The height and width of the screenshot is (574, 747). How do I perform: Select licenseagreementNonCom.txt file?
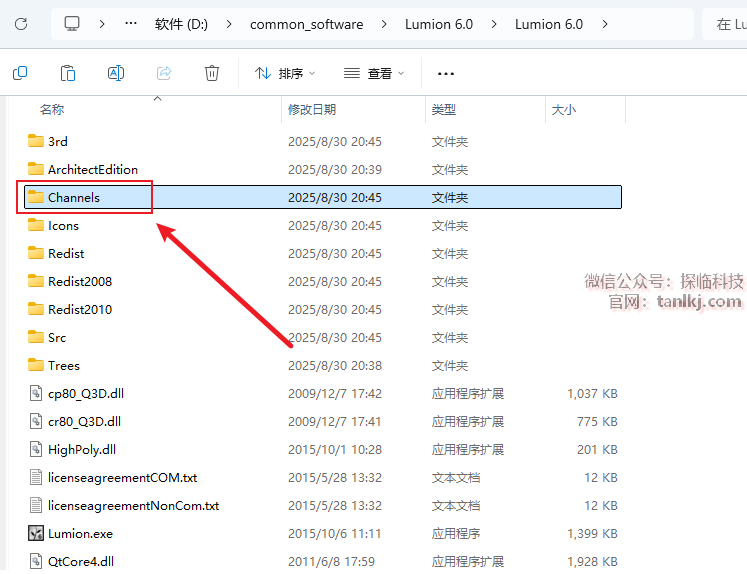coord(323,505)
